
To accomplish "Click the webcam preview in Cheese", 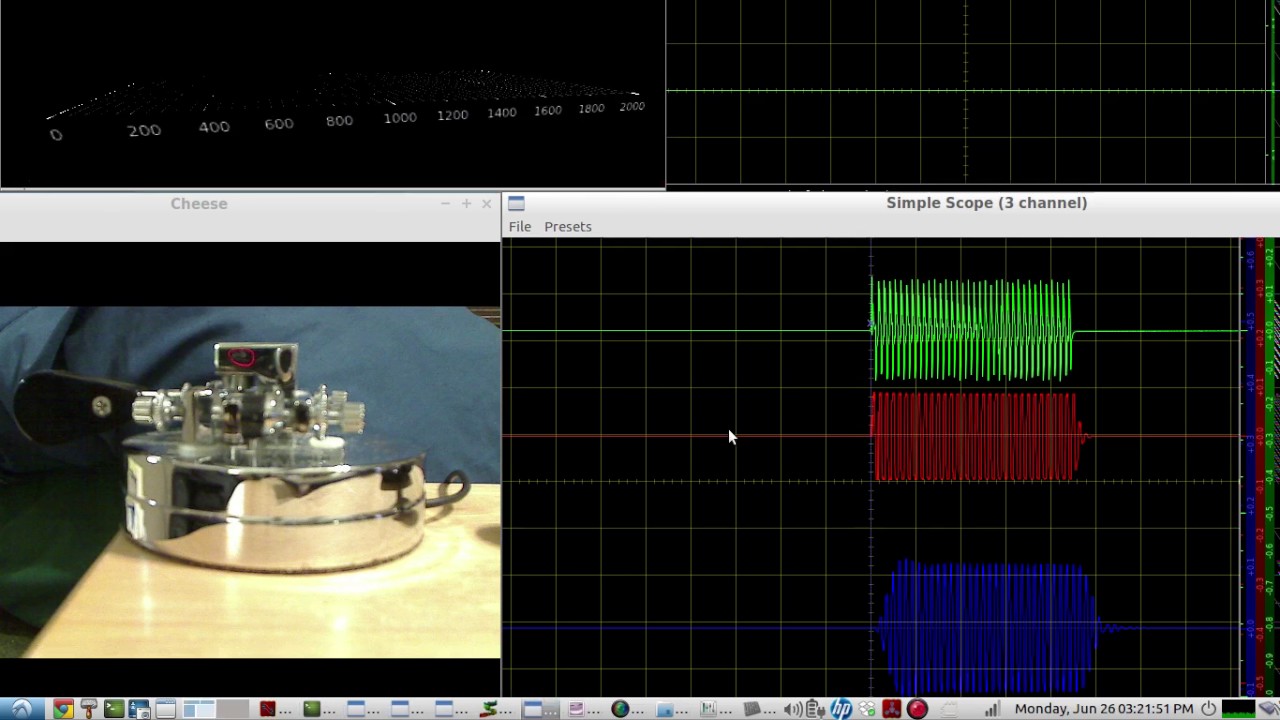I will [250, 482].
